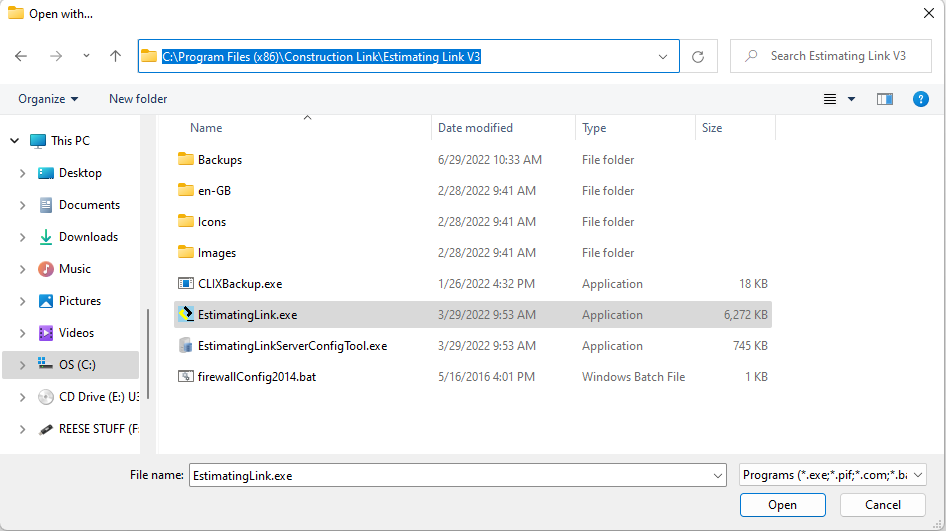Click the Open button
Image resolution: width=946 pixels, height=531 pixels.
(x=783, y=505)
